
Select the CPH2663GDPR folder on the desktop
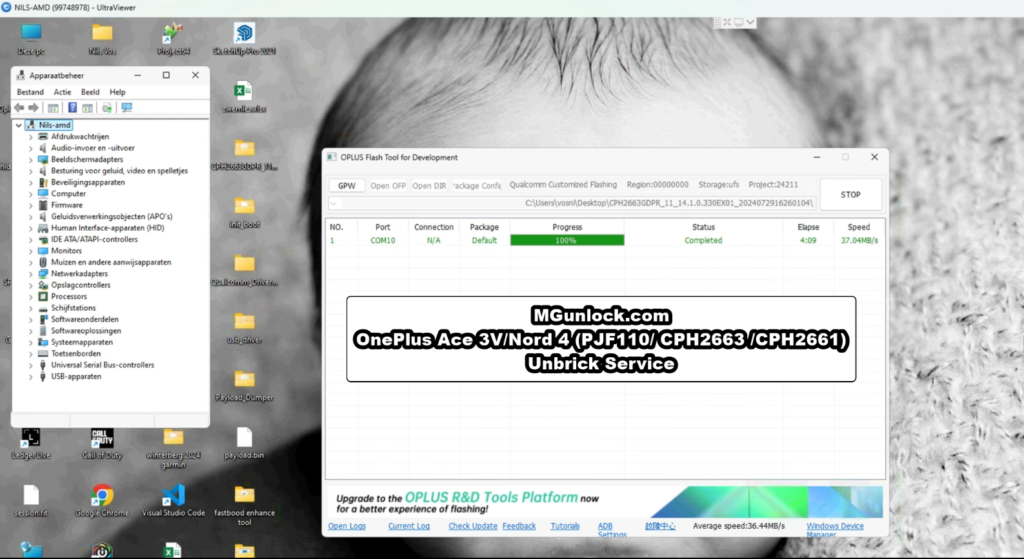pyautogui.click(x=244, y=154)
